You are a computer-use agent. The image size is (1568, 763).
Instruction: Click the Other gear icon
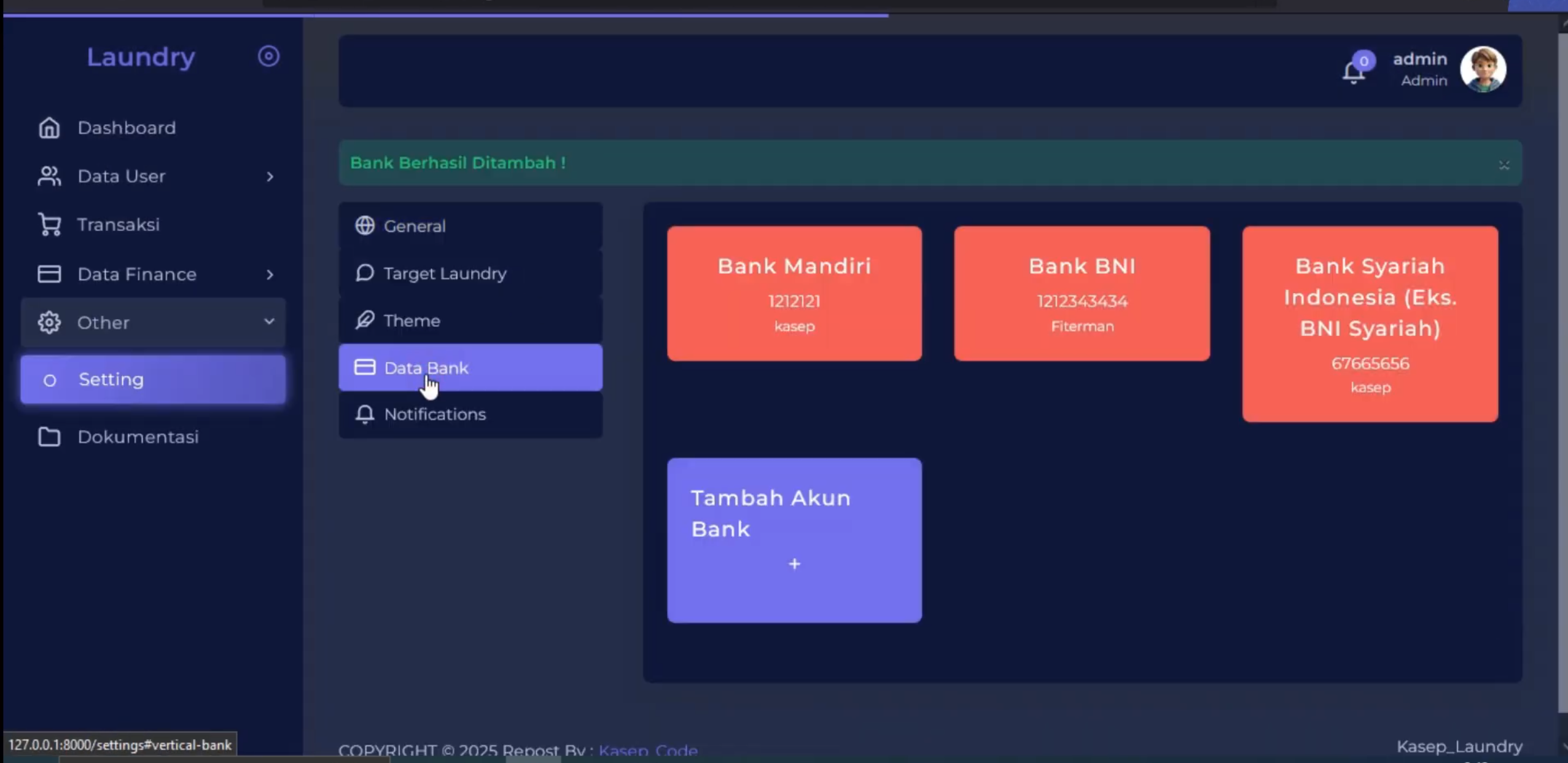tap(49, 323)
